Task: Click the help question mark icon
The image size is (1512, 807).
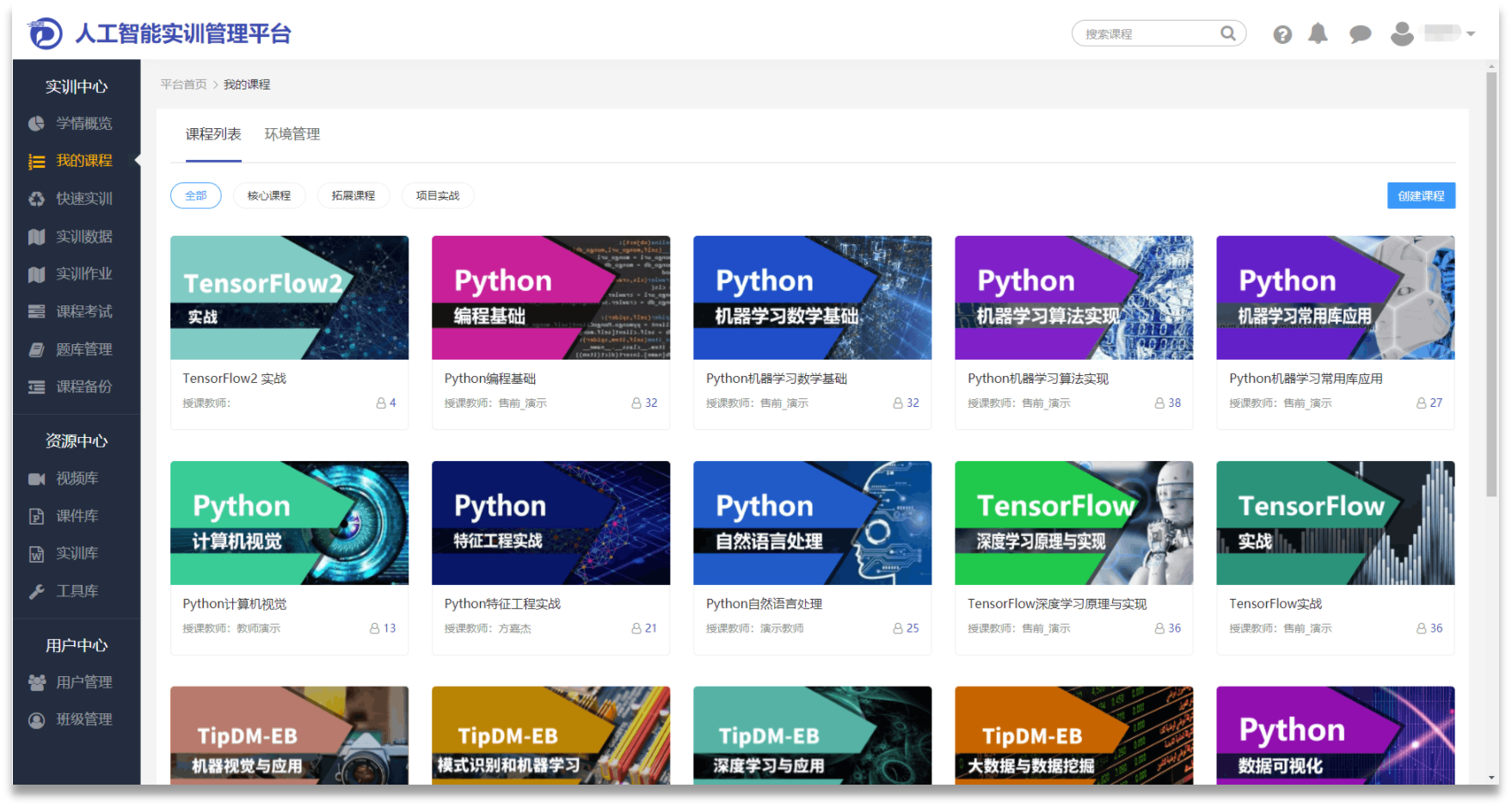Action: point(1282,34)
